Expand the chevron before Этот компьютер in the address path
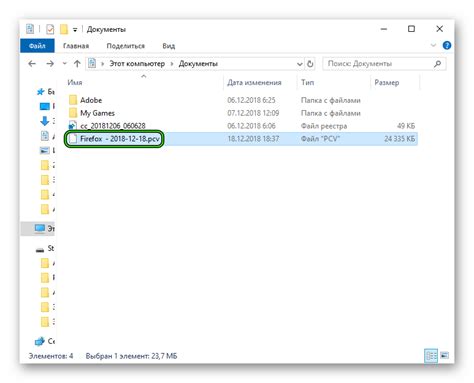The width and height of the screenshot is (474, 383). click(103, 64)
